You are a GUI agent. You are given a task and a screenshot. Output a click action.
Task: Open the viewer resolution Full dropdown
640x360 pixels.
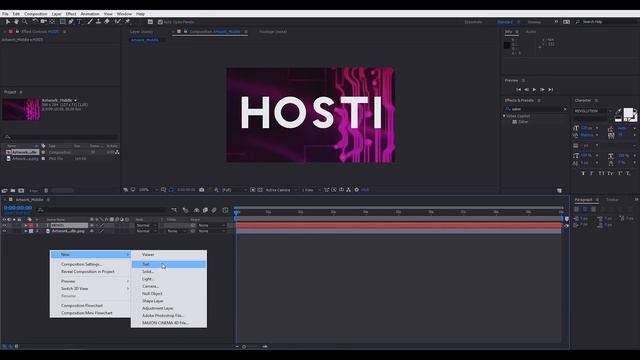pos(234,190)
